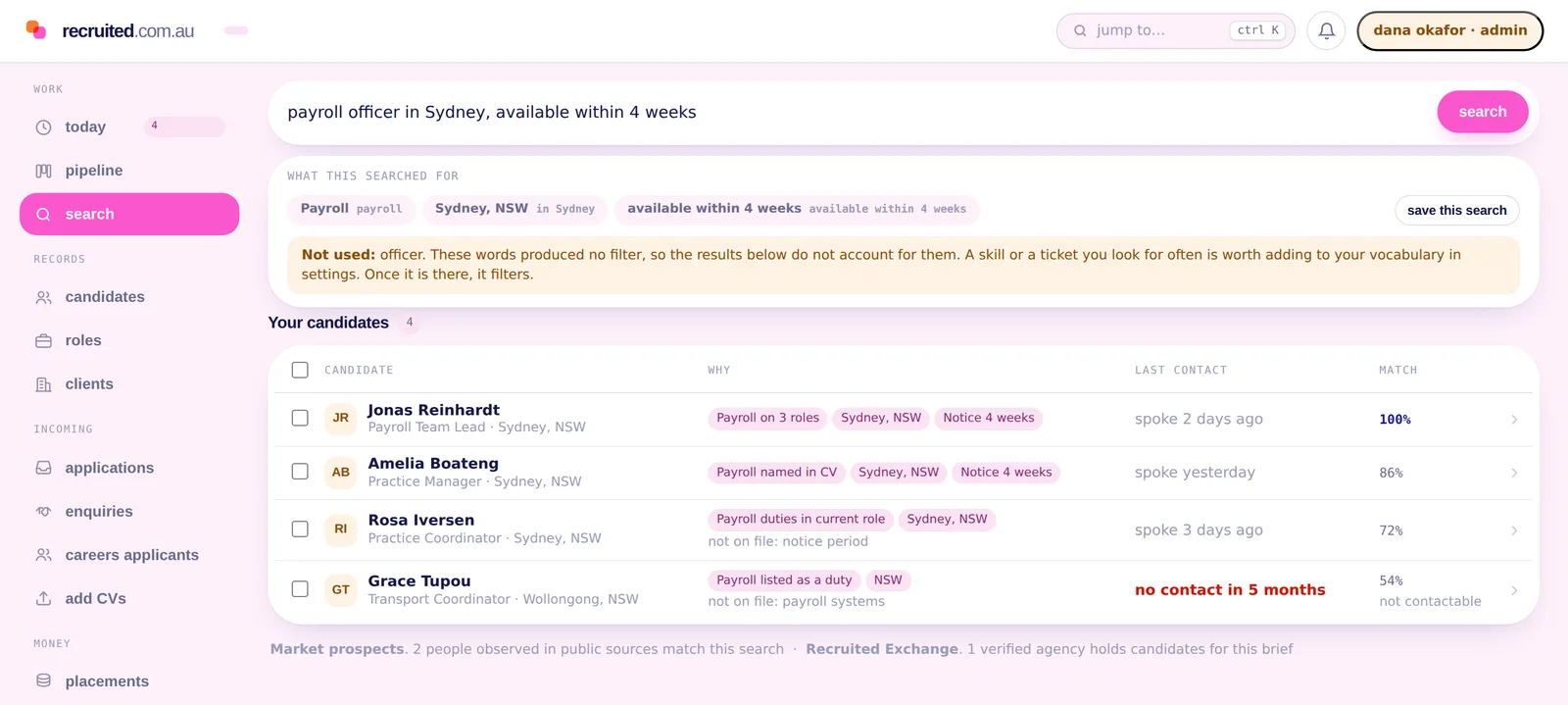1568x705 pixels.
Task: Open notifications bell icon
Action: [x=1326, y=30]
